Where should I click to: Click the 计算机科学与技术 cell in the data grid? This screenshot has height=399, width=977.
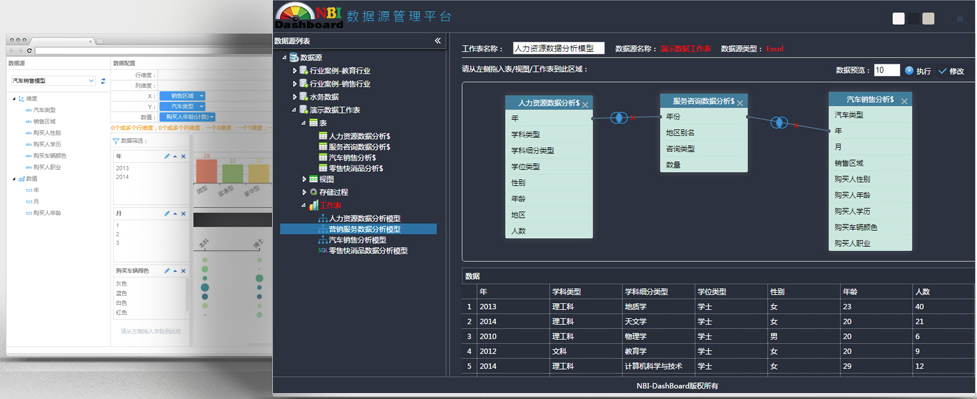click(658, 366)
